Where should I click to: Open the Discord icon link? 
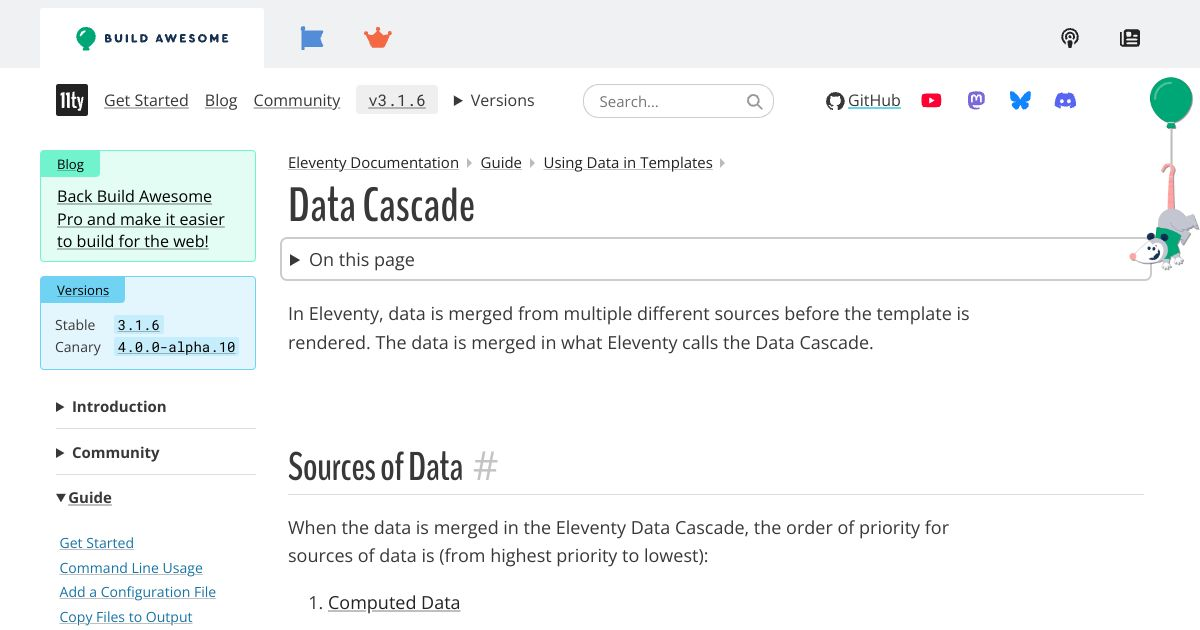(x=1066, y=100)
